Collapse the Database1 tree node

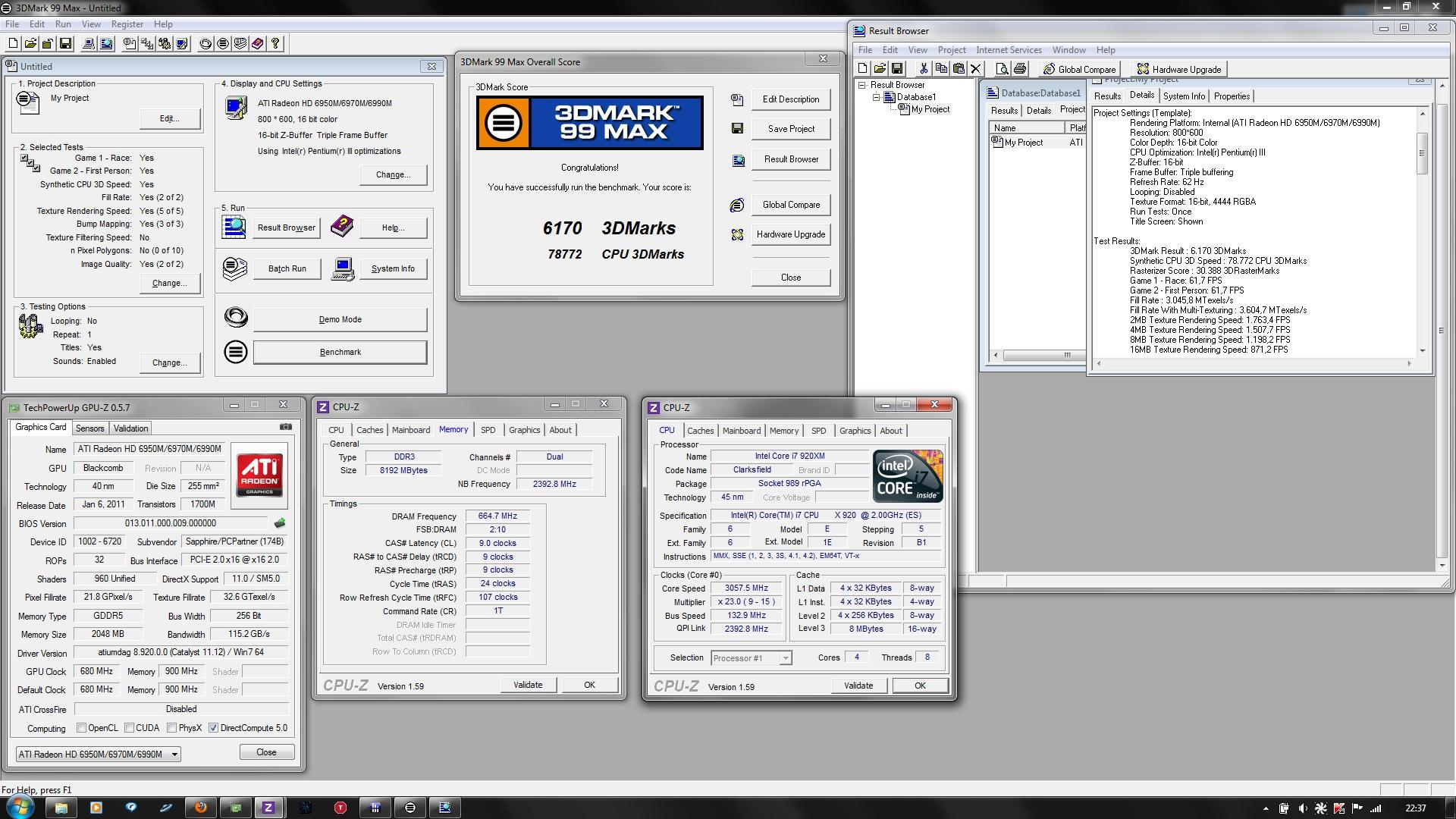876,97
